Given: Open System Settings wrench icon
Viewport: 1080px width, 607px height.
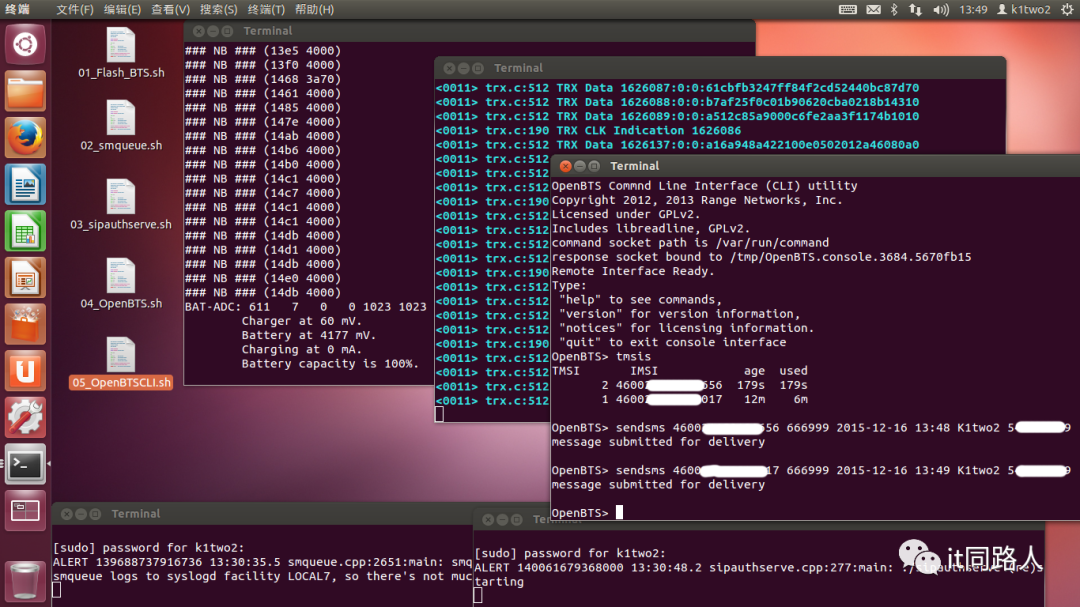Looking at the screenshot, I should pyautogui.click(x=25, y=418).
